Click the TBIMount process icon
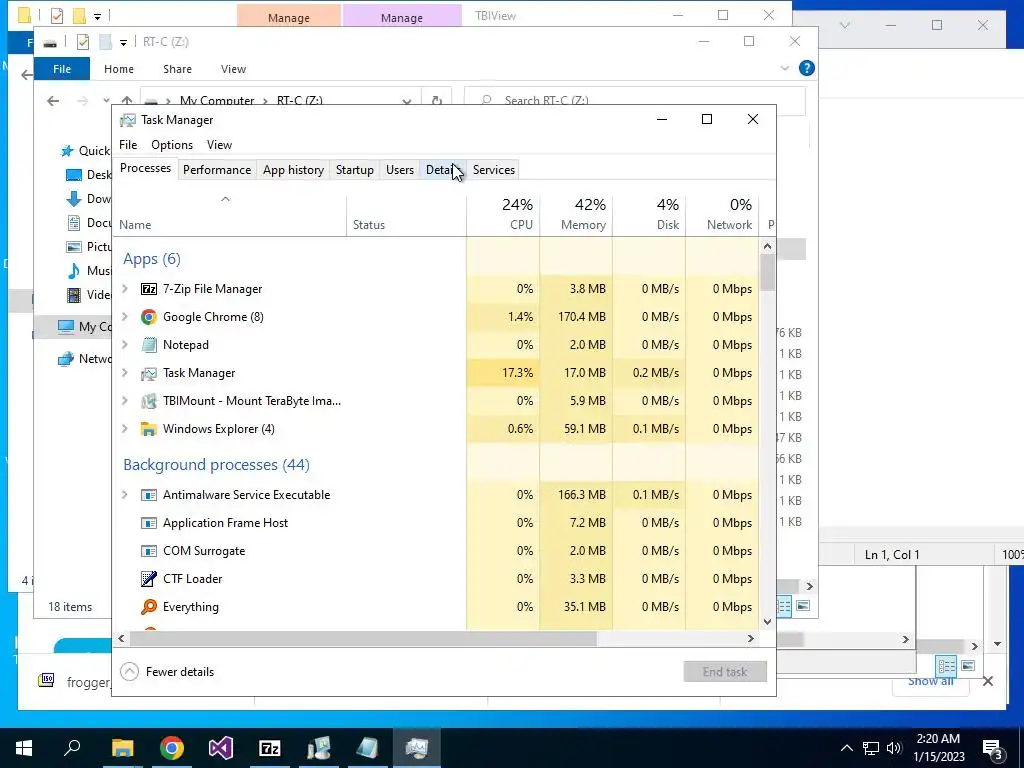1024x768 pixels. point(149,401)
